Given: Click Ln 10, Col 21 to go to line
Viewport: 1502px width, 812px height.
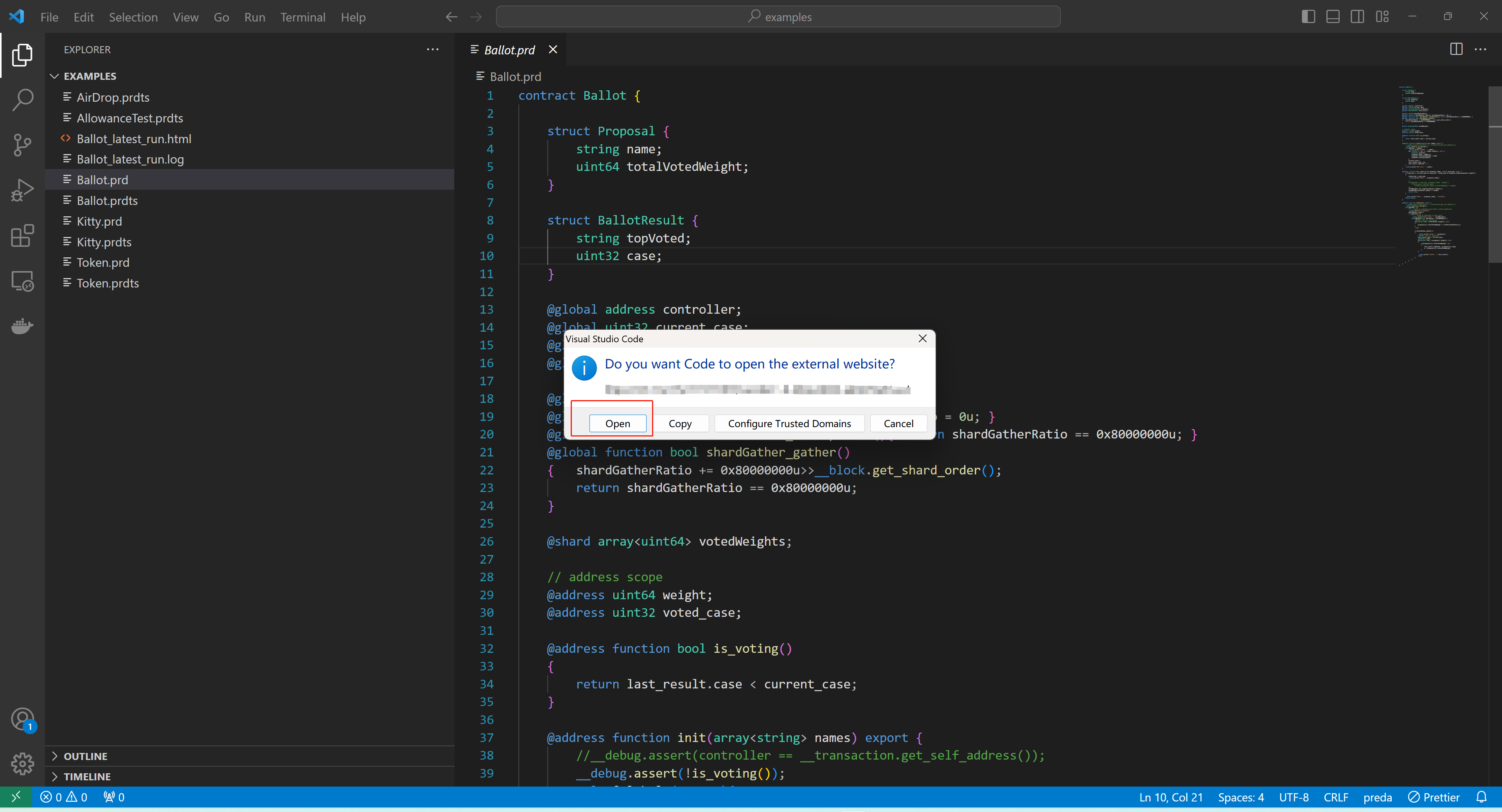Looking at the screenshot, I should coord(1170,797).
